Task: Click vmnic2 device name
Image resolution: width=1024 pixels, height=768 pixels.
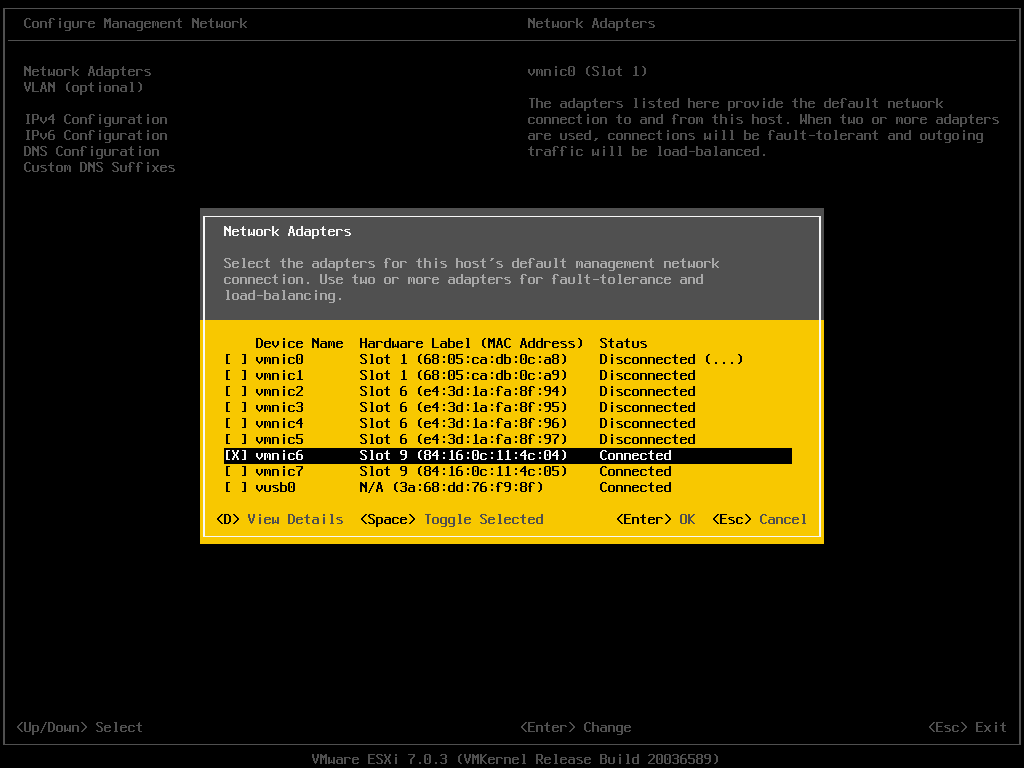Action: coord(280,391)
